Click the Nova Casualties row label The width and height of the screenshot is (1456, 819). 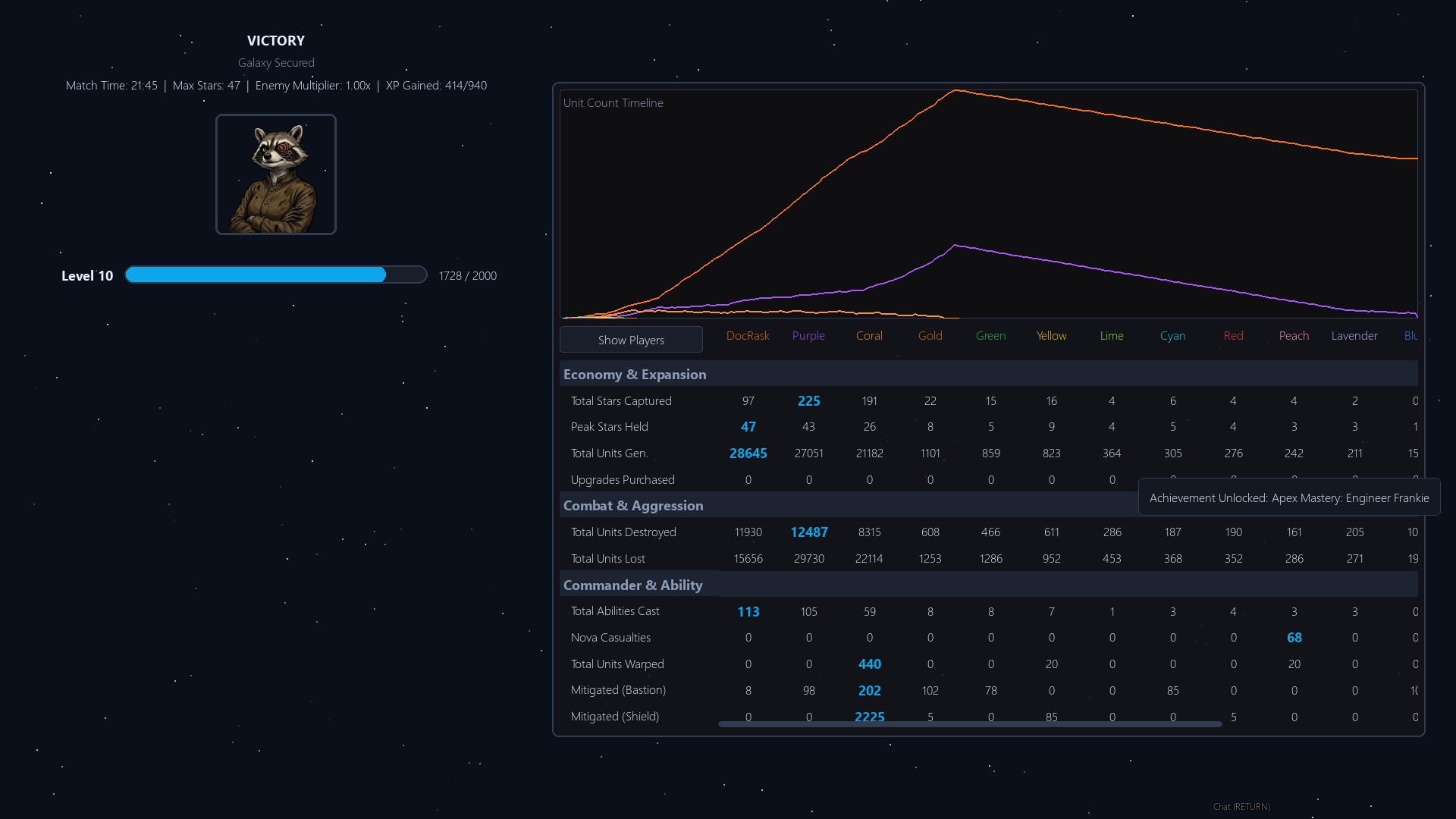coord(610,637)
